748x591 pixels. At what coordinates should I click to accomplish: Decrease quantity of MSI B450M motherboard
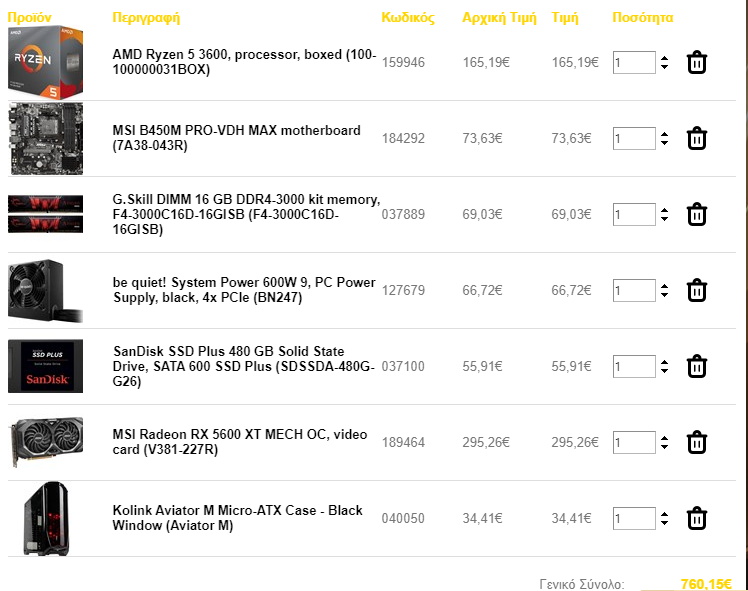665,143
